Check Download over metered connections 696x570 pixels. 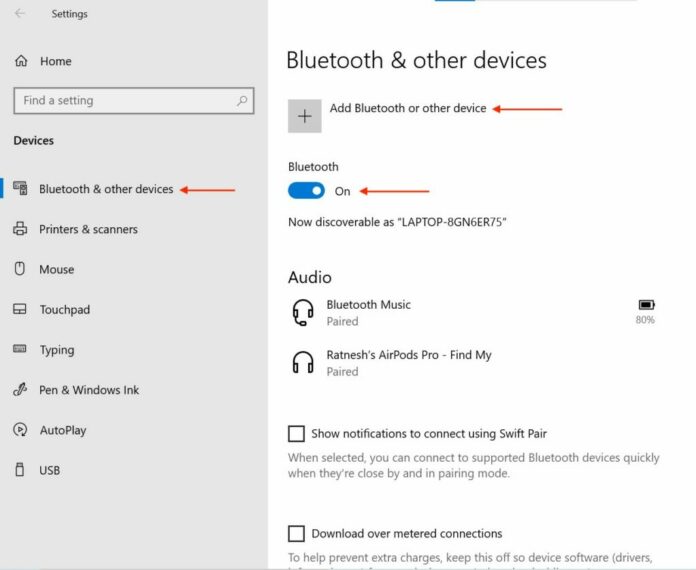[296, 534]
